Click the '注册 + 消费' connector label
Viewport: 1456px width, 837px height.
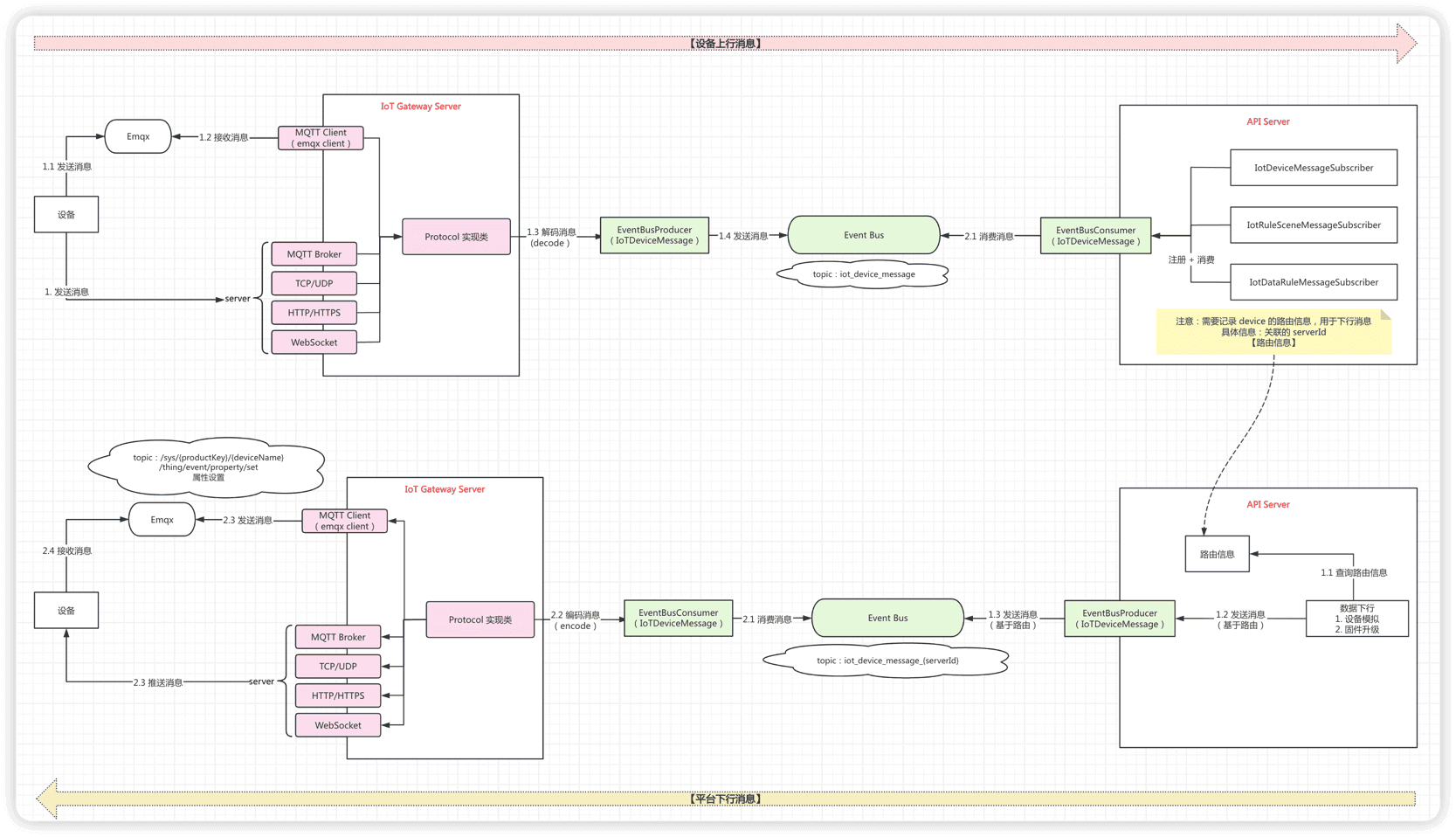click(x=1191, y=259)
